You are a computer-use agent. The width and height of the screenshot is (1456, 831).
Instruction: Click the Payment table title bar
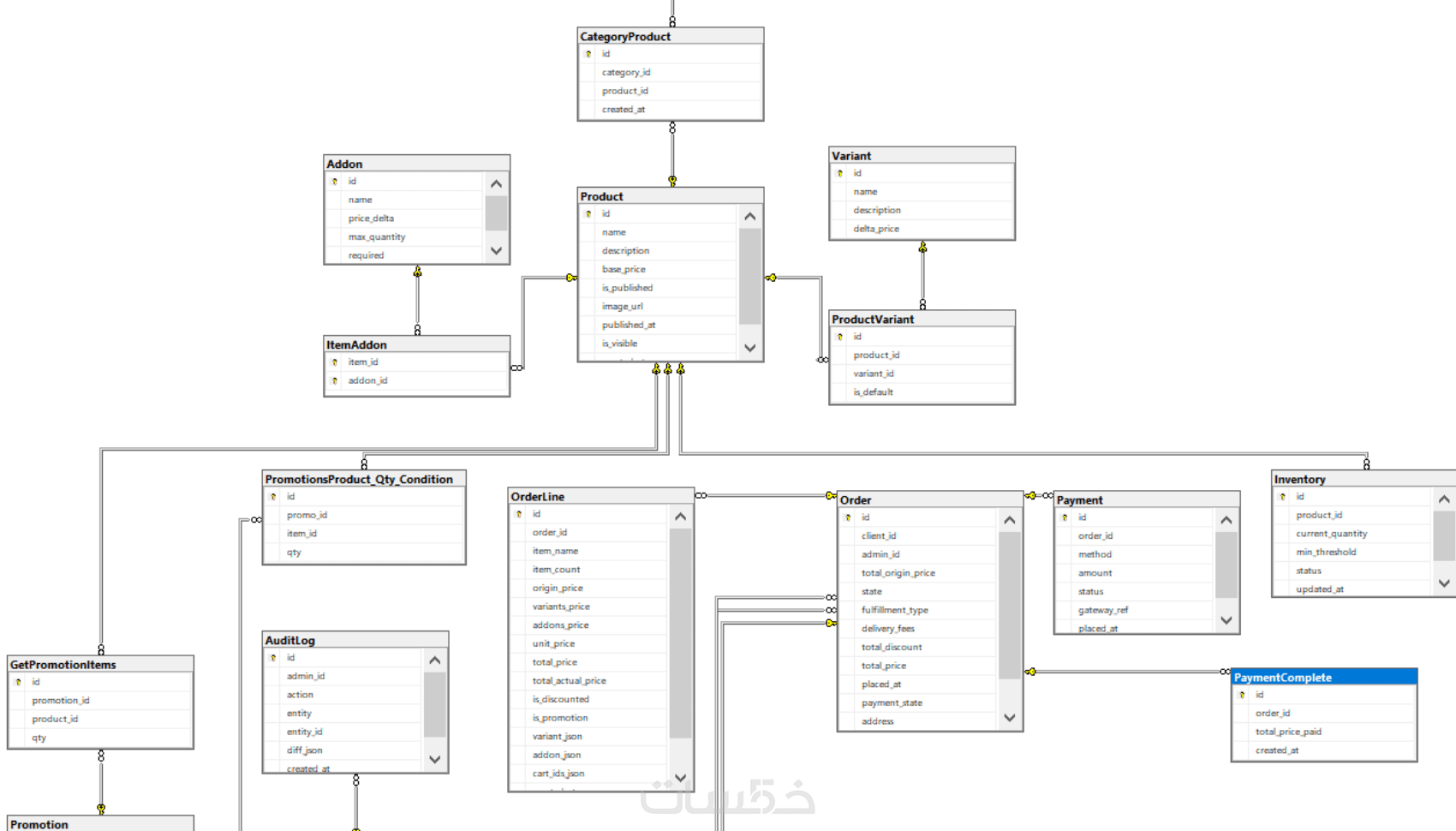pyautogui.click(x=1147, y=500)
